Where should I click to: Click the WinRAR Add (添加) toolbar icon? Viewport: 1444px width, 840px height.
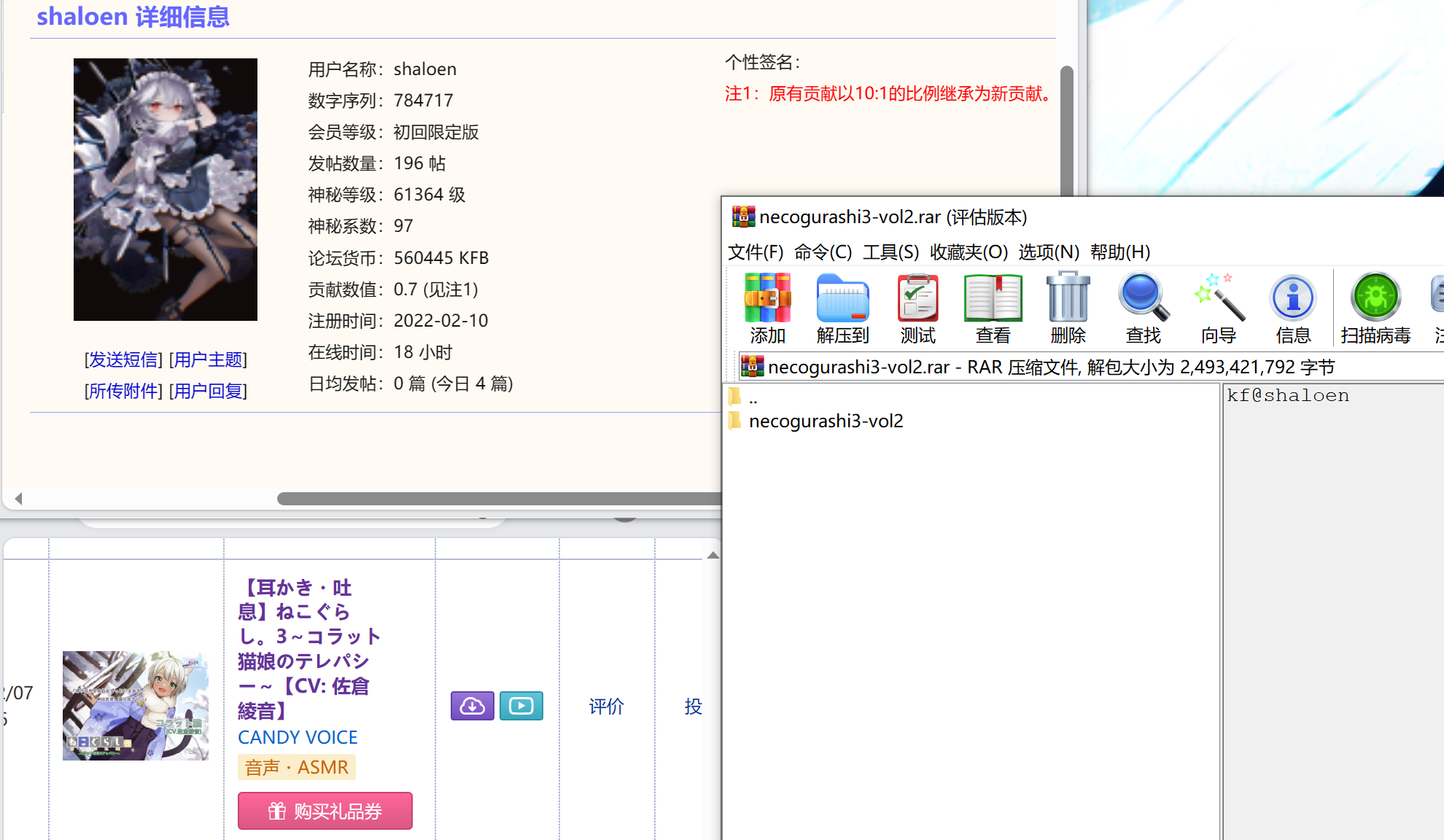tap(767, 297)
